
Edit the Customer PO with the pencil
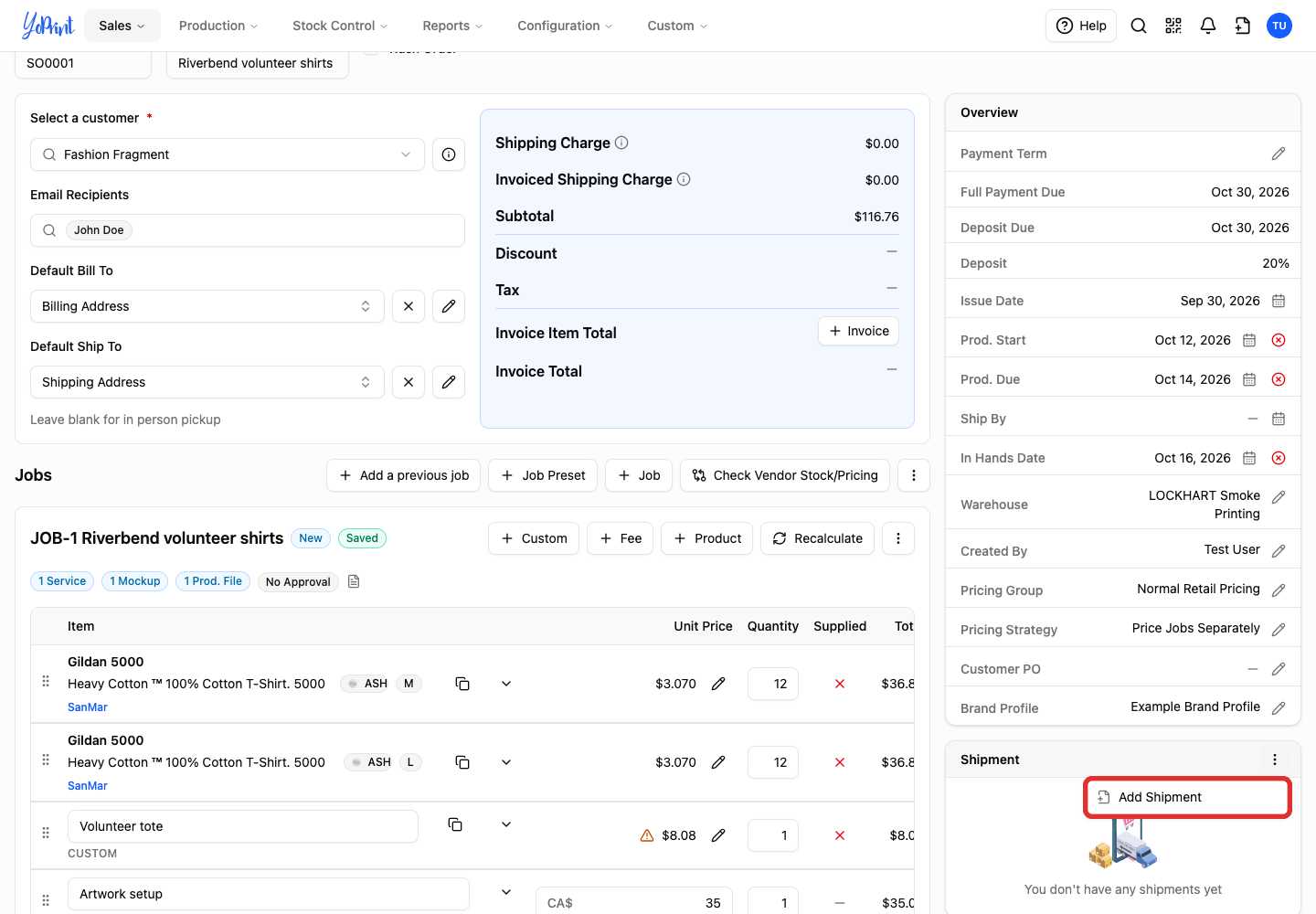[x=1279, y=669]
